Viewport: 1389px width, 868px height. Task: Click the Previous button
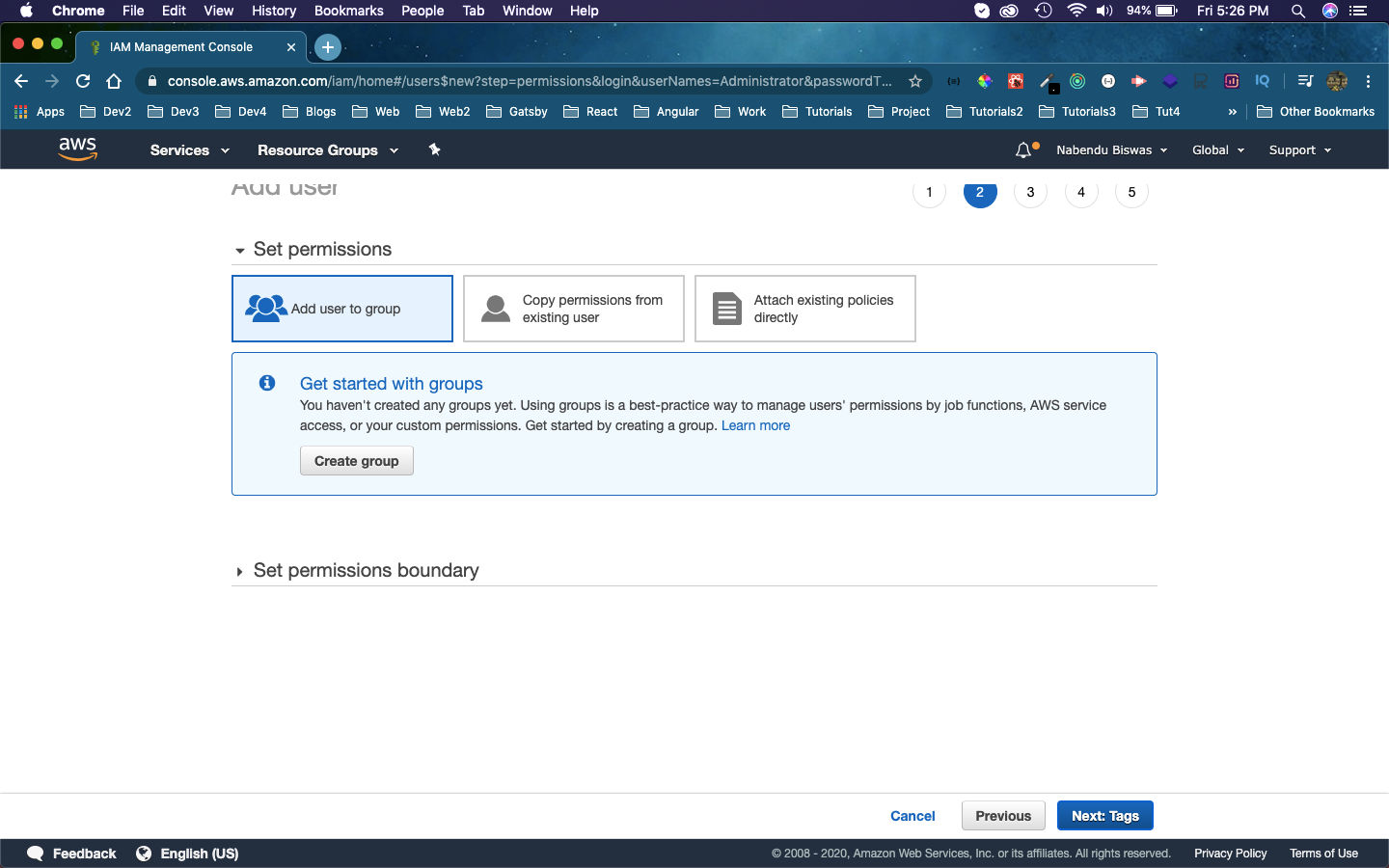tap(1003, 816)
